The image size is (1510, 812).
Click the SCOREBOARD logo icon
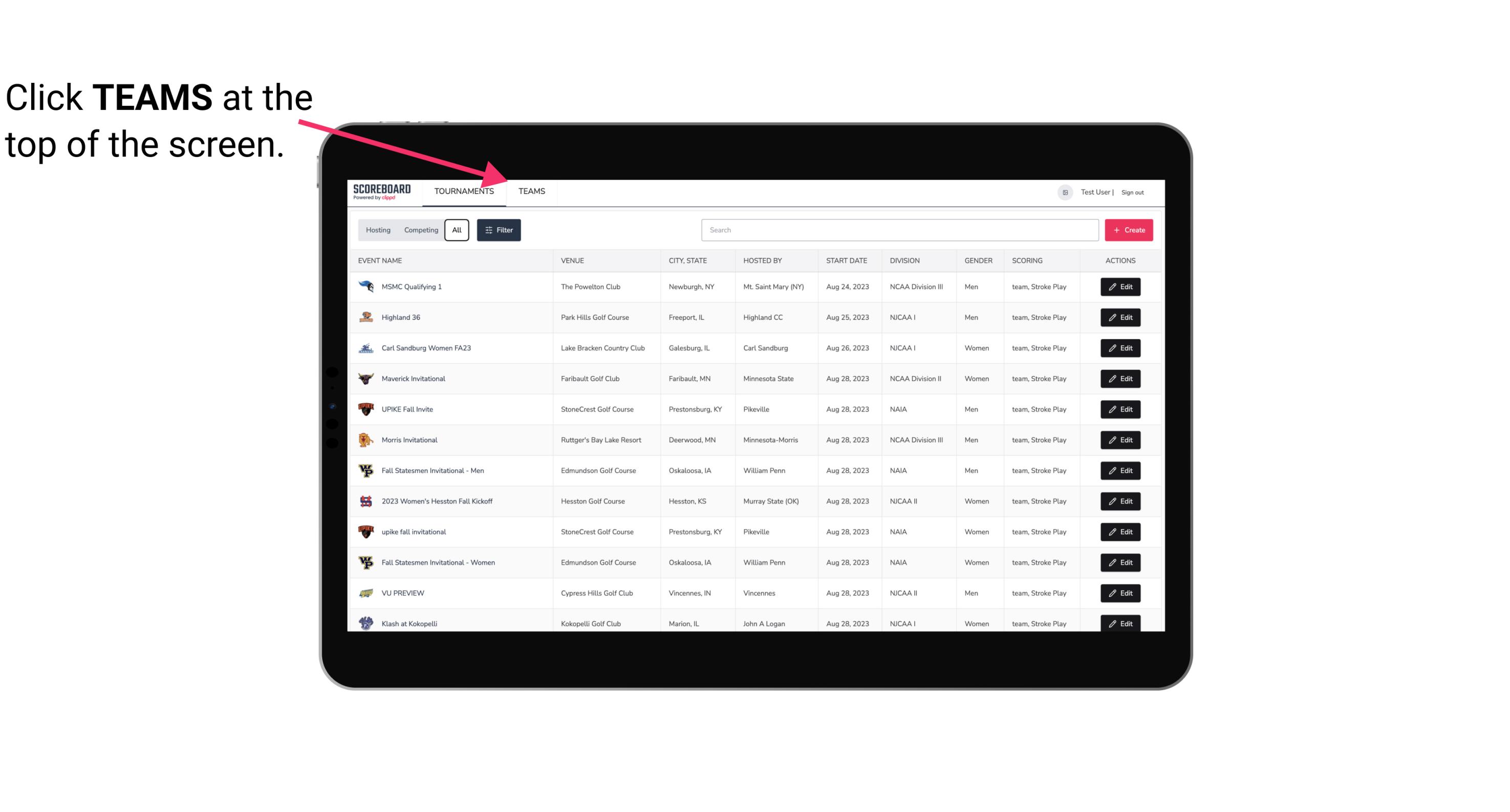pos(381,191)
